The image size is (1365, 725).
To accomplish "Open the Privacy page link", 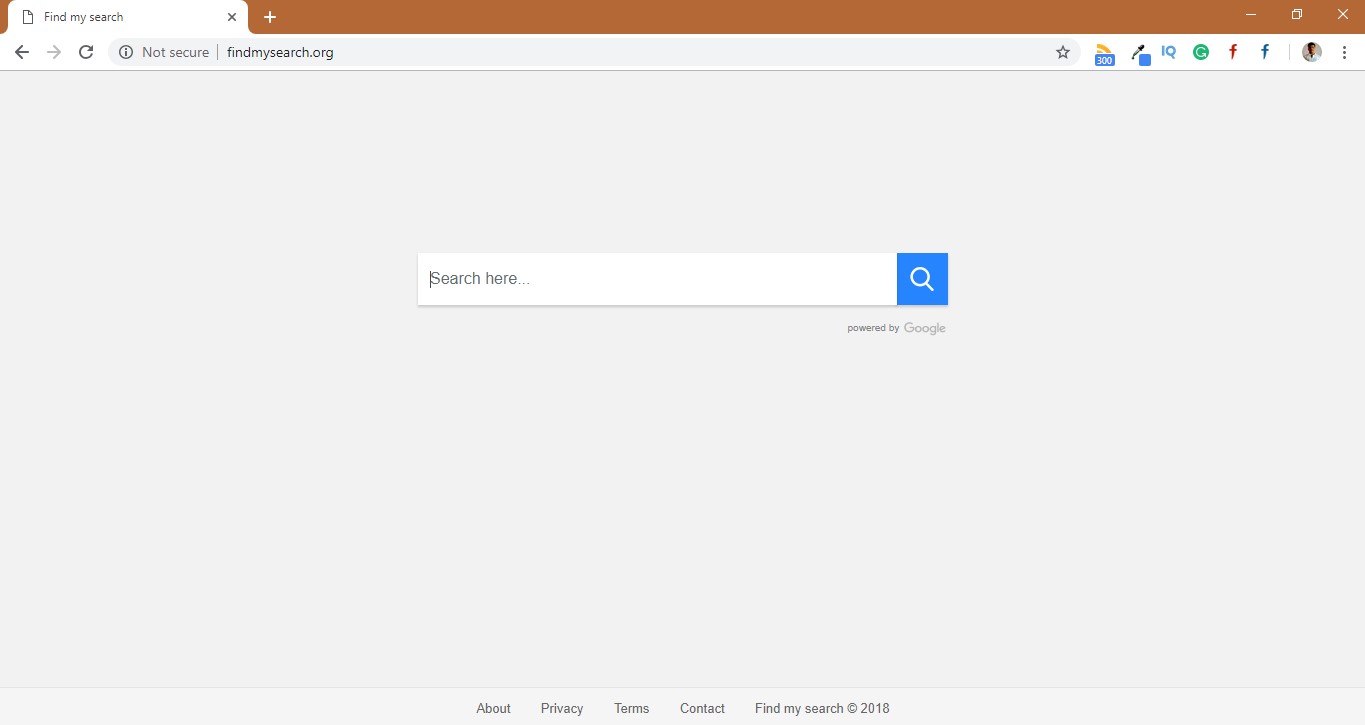I will pos(561,708).
